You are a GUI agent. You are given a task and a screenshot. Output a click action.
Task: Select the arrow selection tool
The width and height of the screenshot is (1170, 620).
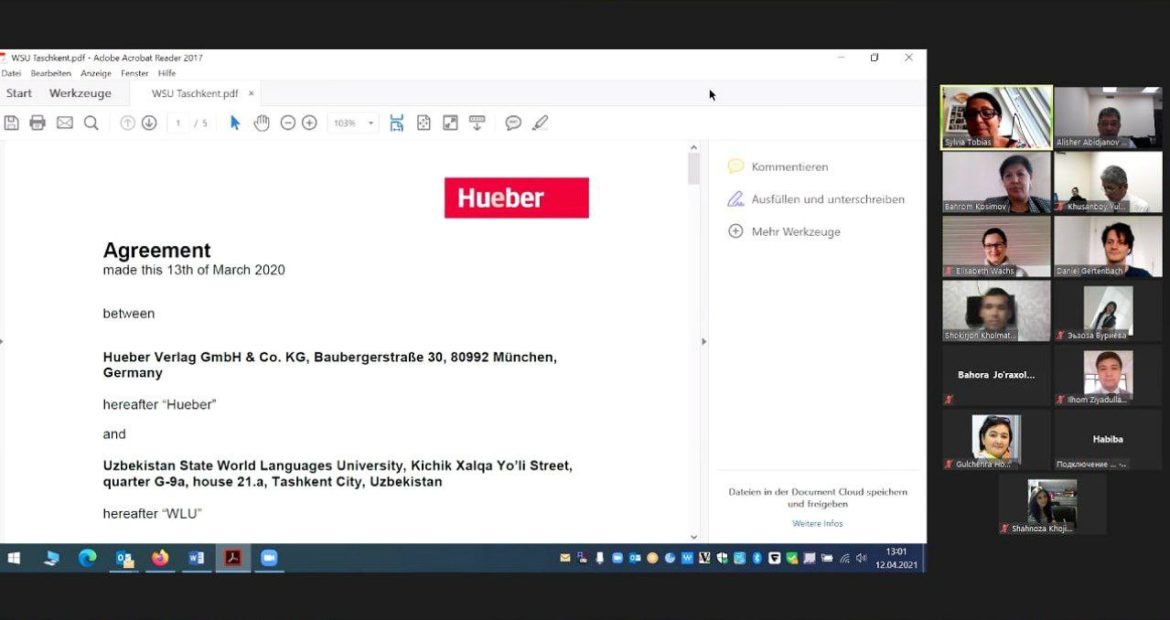tap(235, 123)
